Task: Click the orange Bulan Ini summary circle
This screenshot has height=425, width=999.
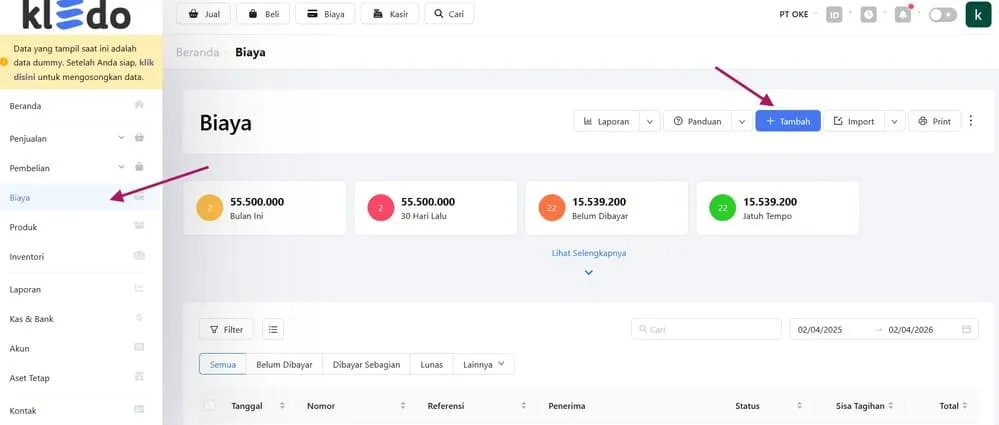Action: click(x=211, y=208)
